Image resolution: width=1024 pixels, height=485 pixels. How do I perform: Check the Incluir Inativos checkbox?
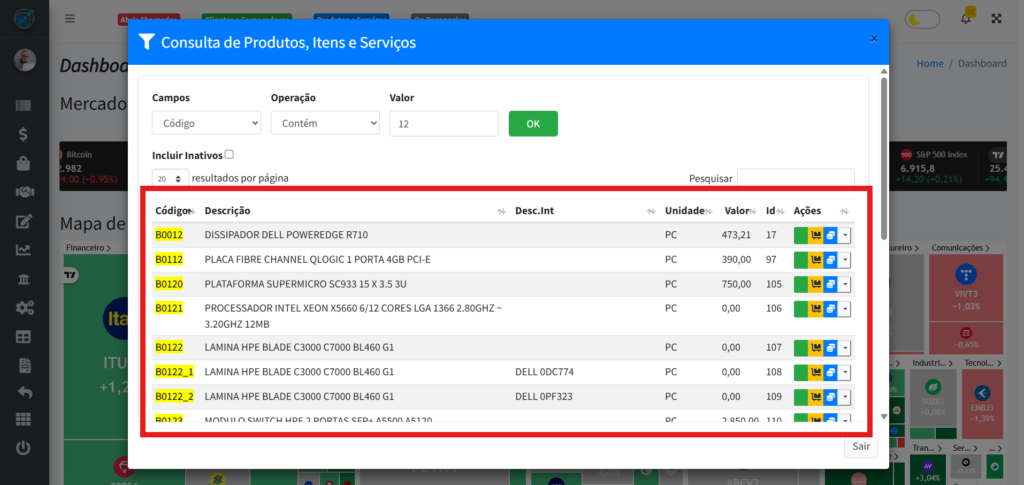pyautogui.click(x=229, y=155)
